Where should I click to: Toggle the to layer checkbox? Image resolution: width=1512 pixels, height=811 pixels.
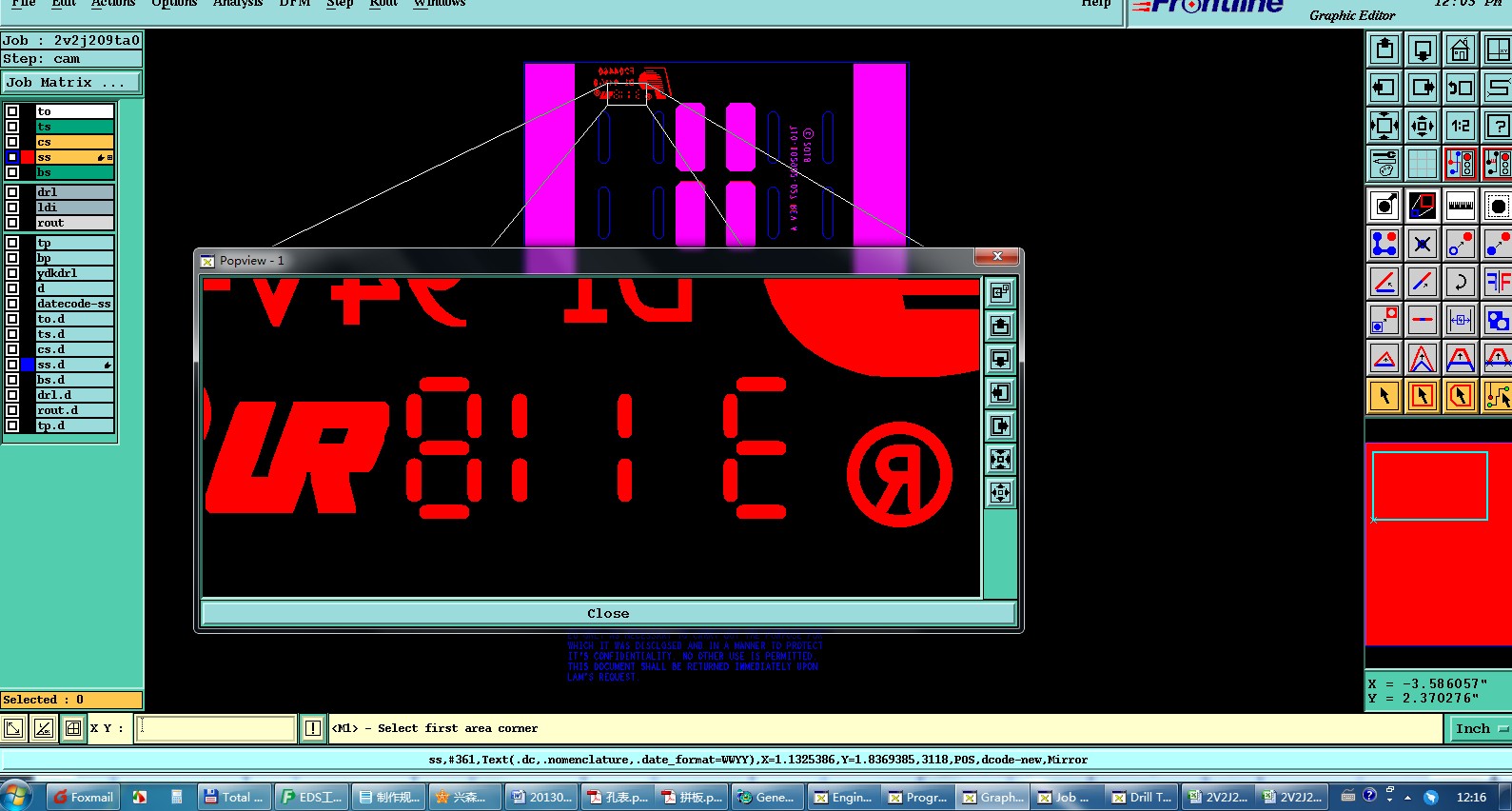12,111
